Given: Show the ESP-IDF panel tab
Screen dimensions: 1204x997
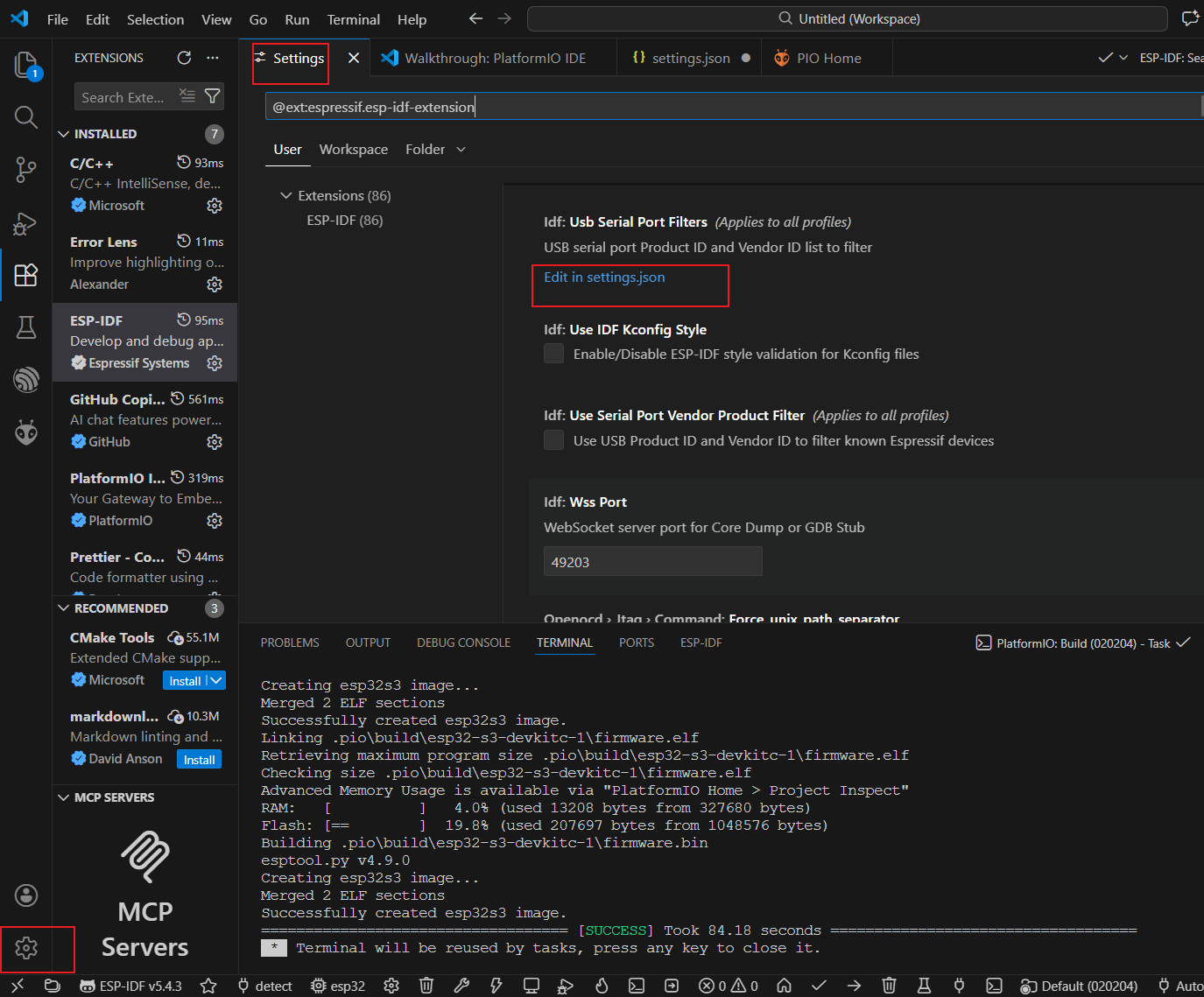Looking at the screenshot, I should pyautogui.click(x=701, y=642).
